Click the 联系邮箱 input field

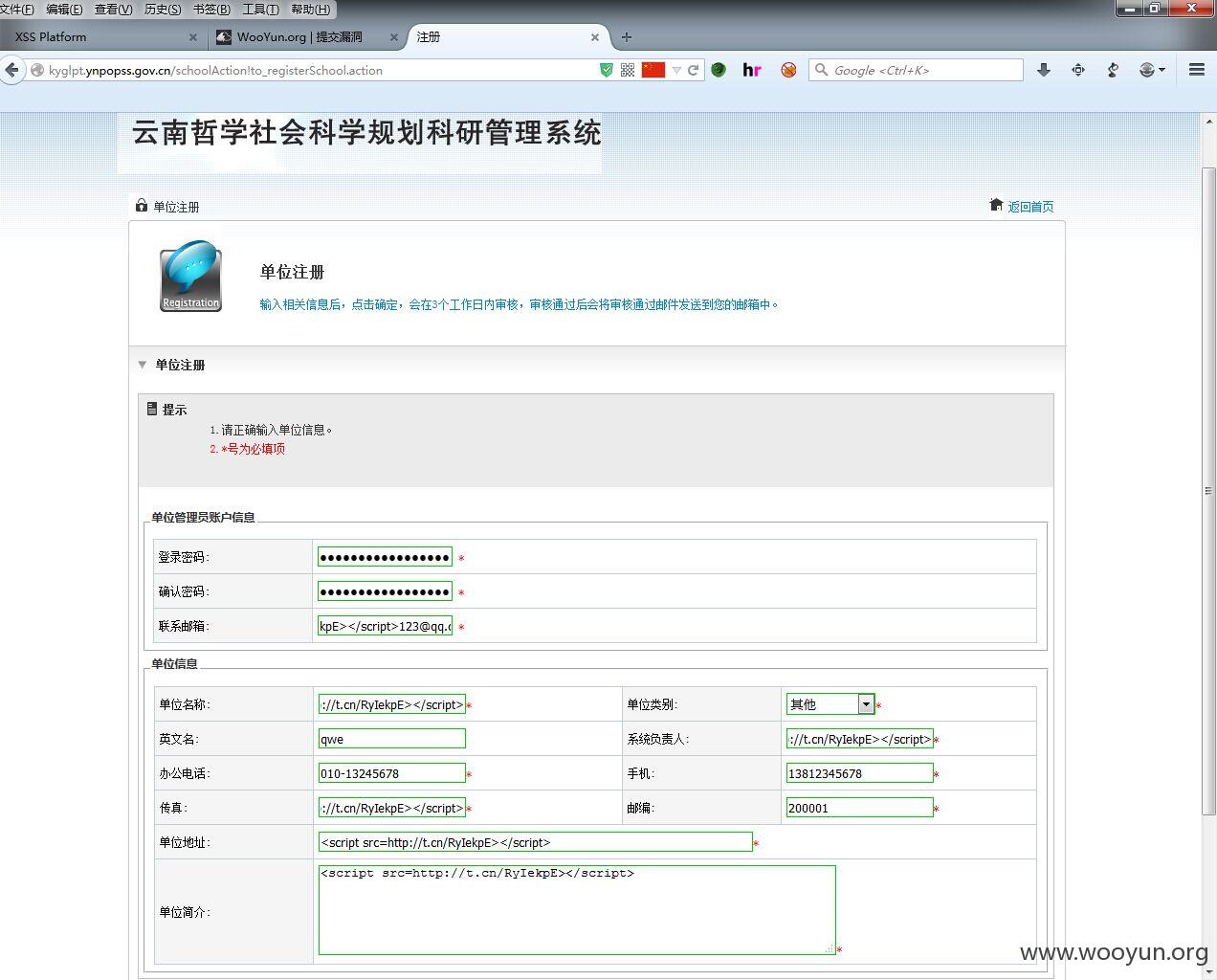[385, 626]
